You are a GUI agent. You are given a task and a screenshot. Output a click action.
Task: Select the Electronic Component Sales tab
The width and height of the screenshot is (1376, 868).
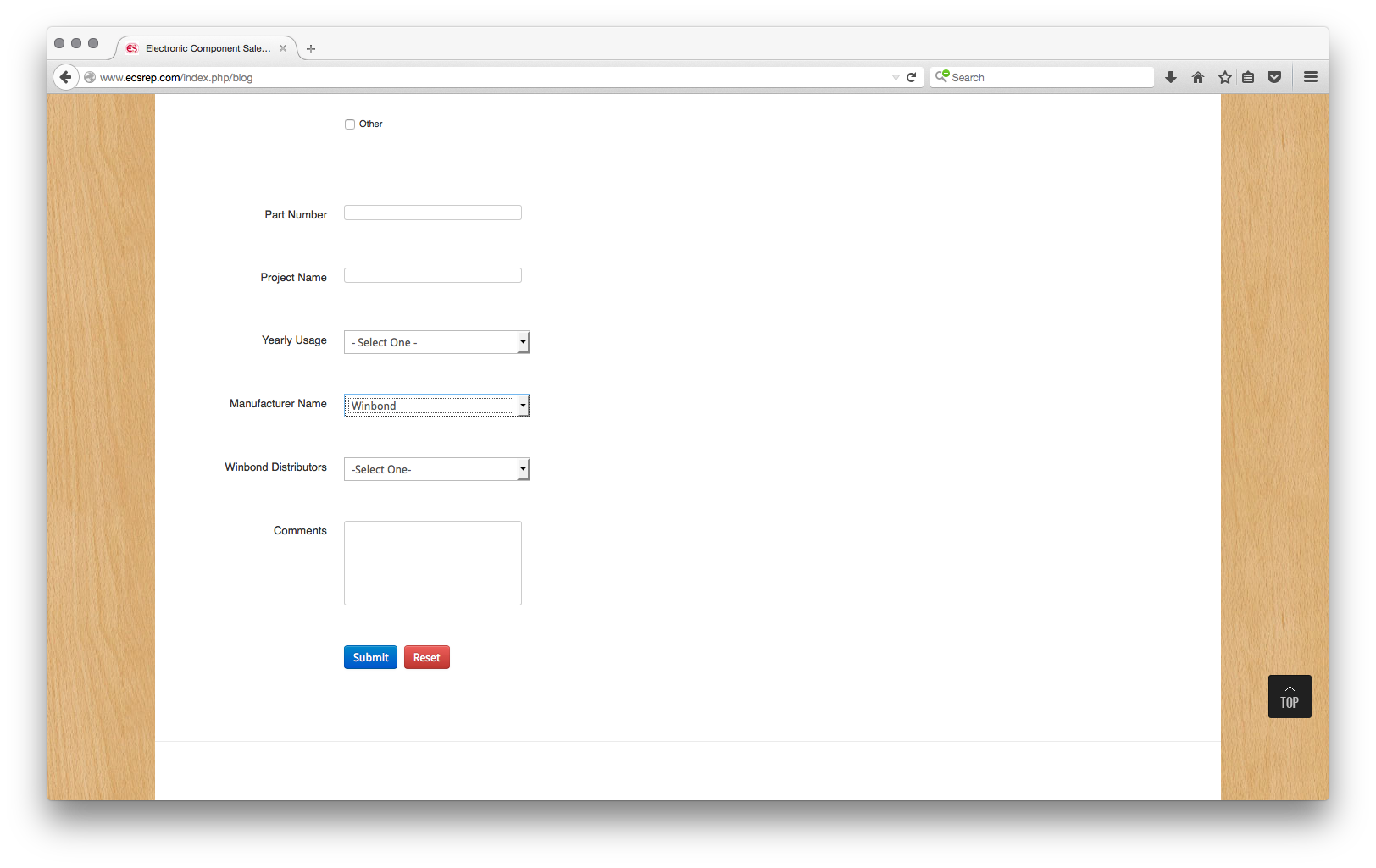pyautogui.click(x=207, y=48)
